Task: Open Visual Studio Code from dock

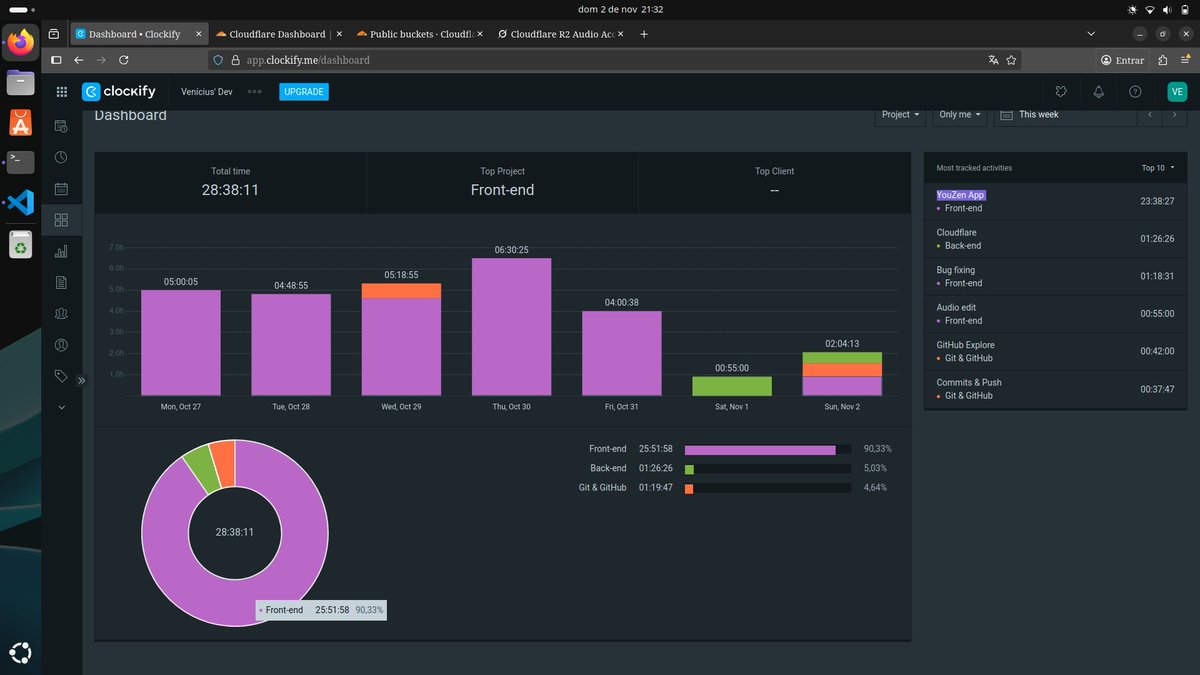Action: 21,202
